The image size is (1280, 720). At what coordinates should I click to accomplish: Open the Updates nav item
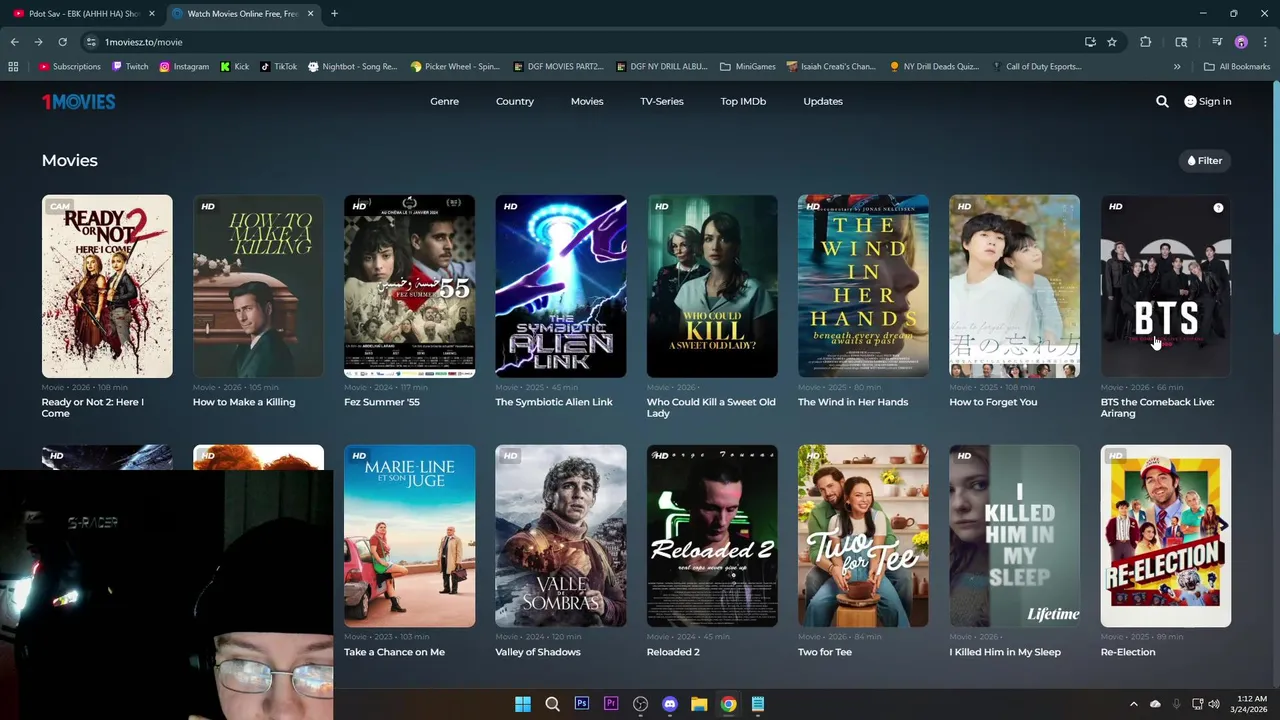point(823,101)
